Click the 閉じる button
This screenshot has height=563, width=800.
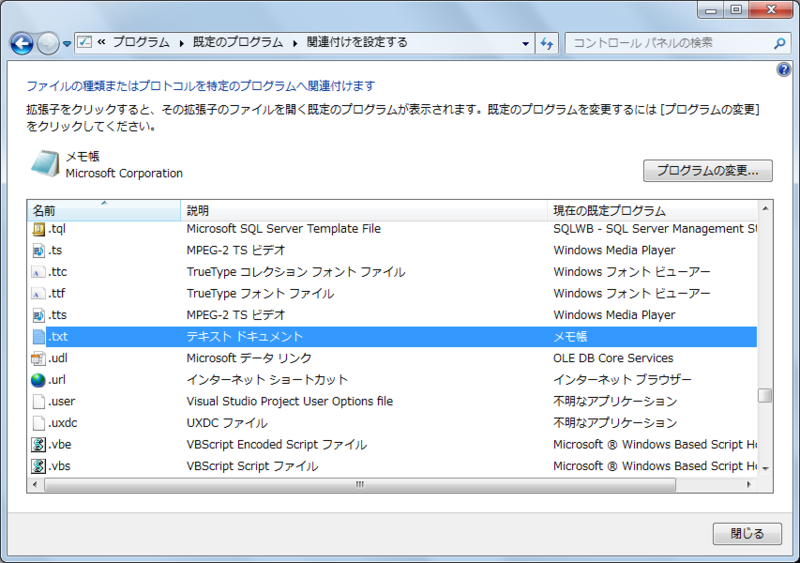[747, 534]
